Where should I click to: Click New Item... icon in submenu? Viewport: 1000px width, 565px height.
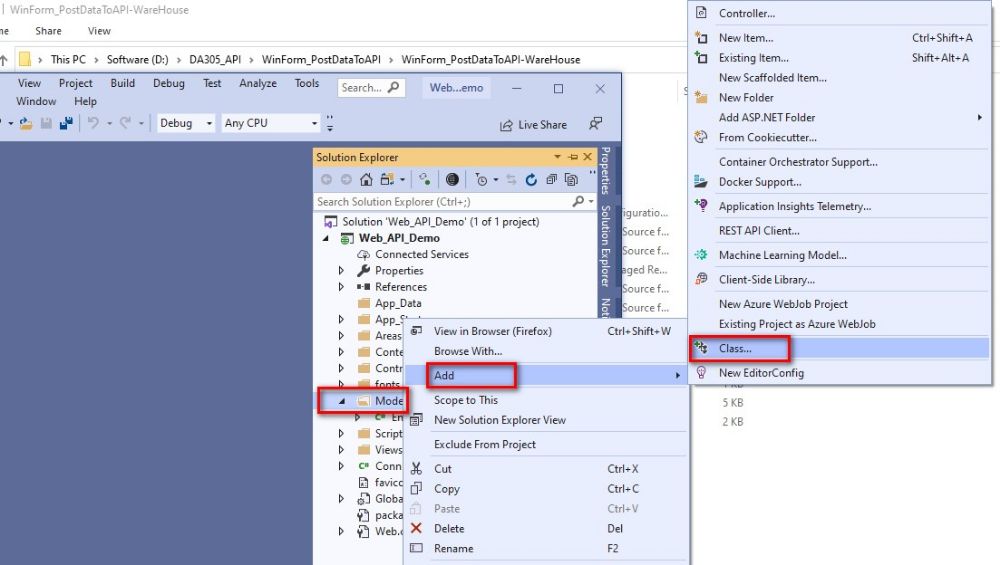[701, 38]
